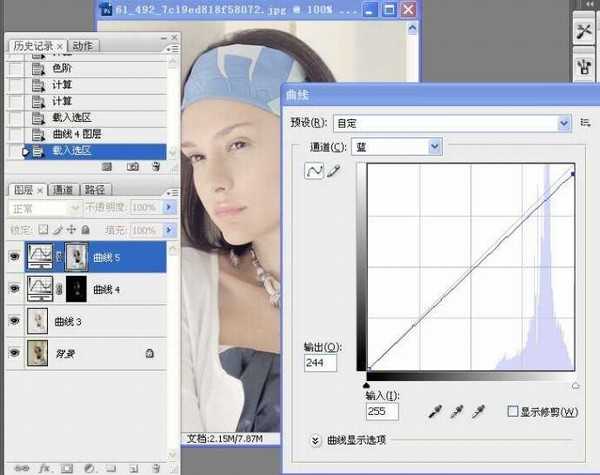Select the pencil draw-curve tool
600x475 pixels.
click(334, 173)
